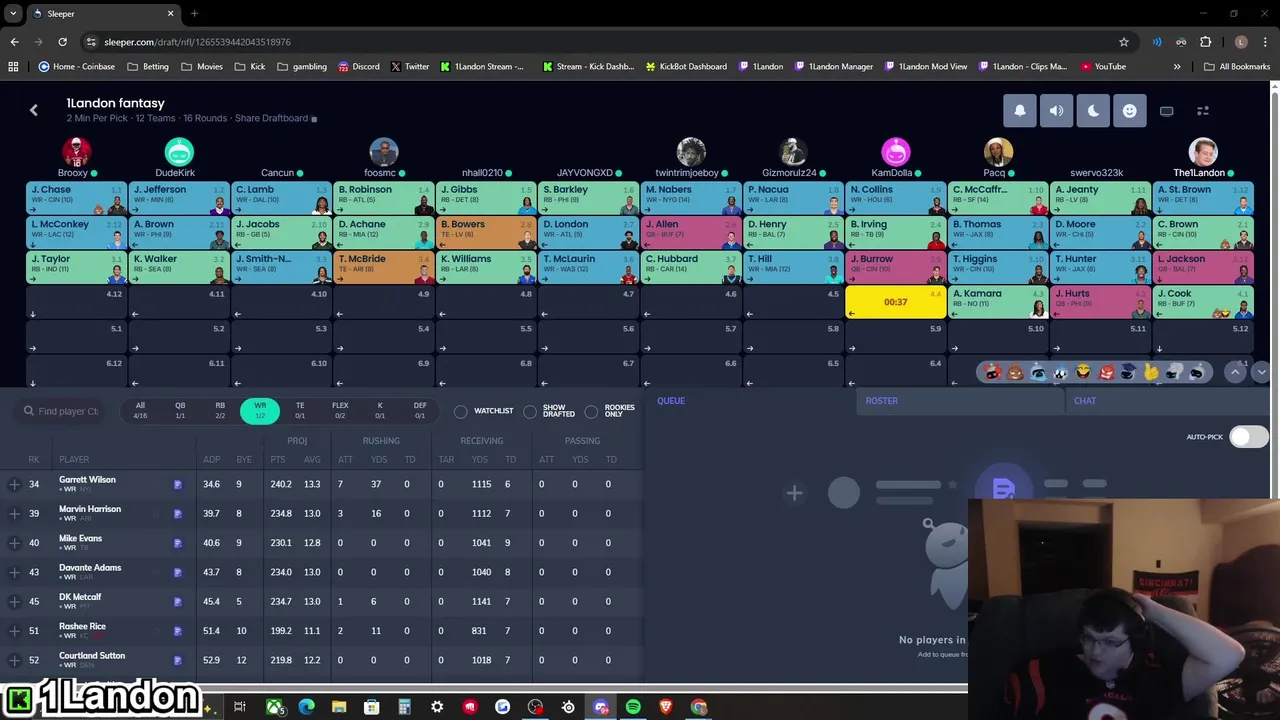The height and width of the screenshot is (720, 1280).
Task: Click KamDolla's on-the-clock 00:37 cell
Action: click(x=896, y=302)
